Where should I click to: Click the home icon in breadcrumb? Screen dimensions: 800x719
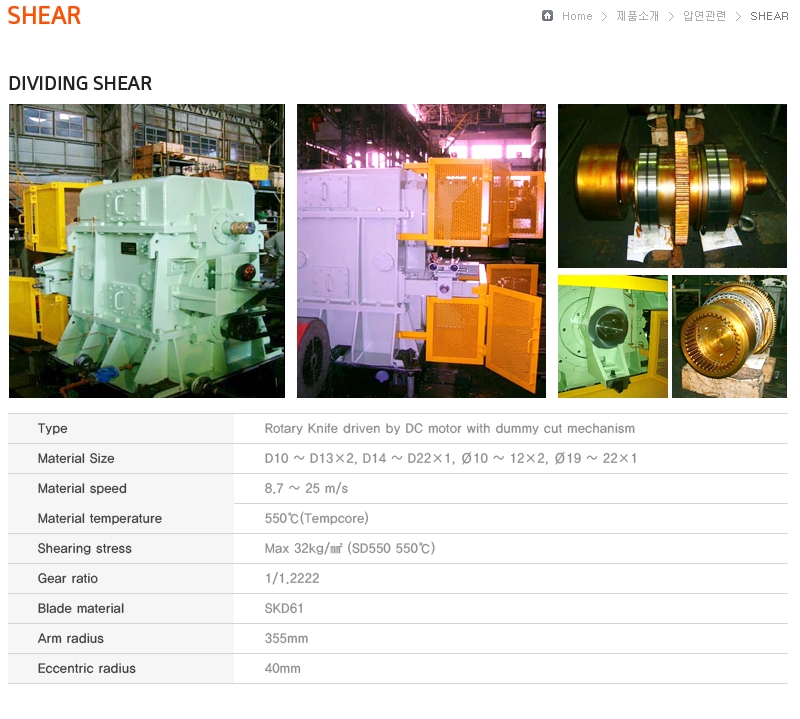pos(547,16)
